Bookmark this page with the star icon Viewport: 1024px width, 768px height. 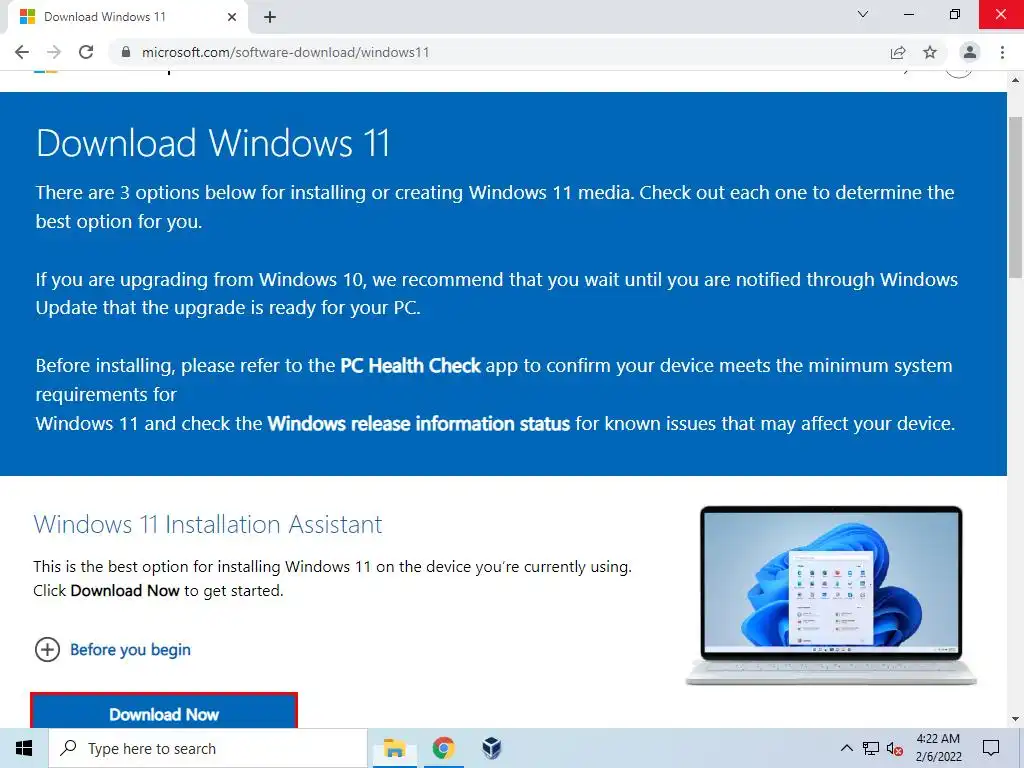(930, 52)
